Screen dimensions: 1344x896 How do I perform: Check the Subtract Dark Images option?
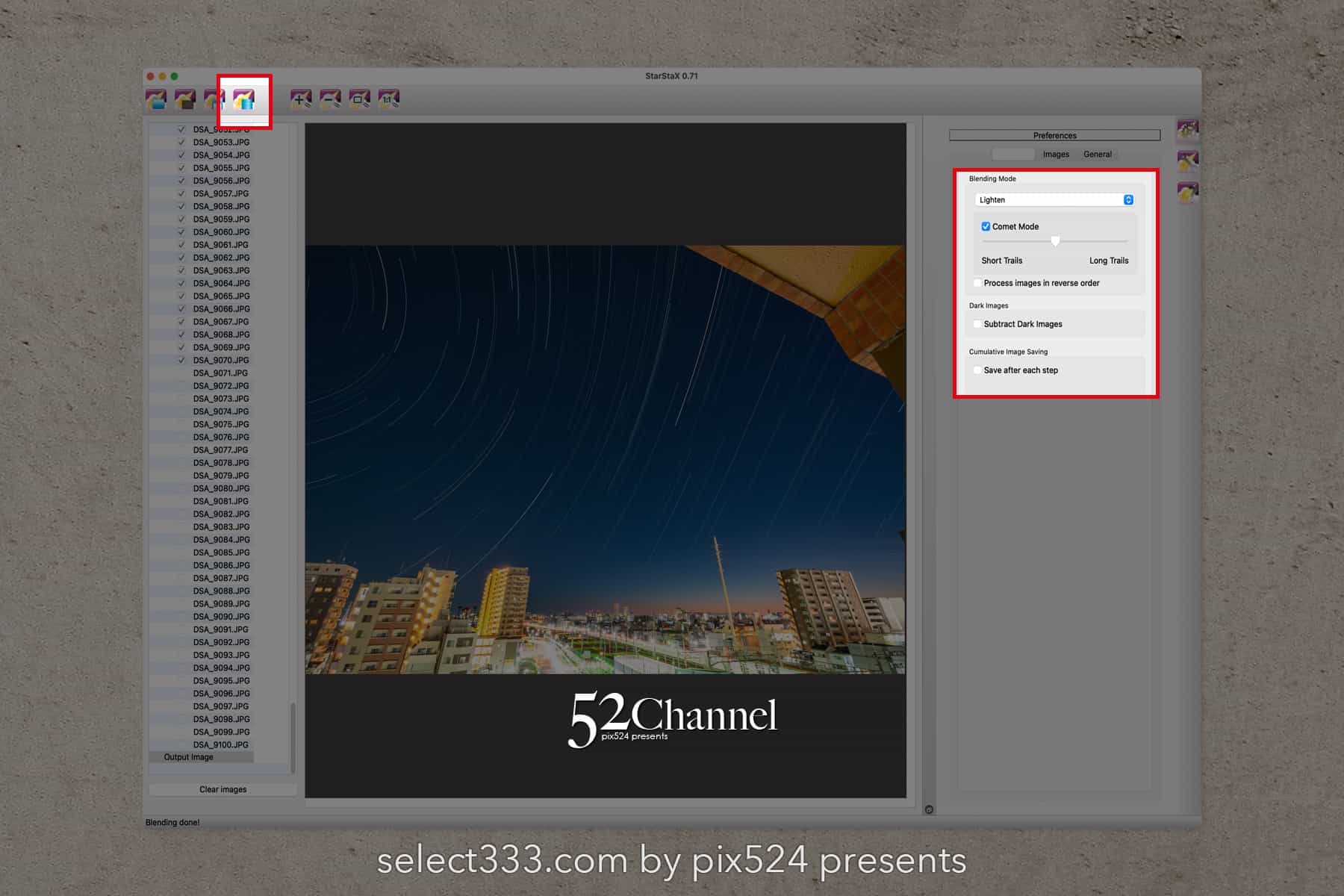point(977,324)
